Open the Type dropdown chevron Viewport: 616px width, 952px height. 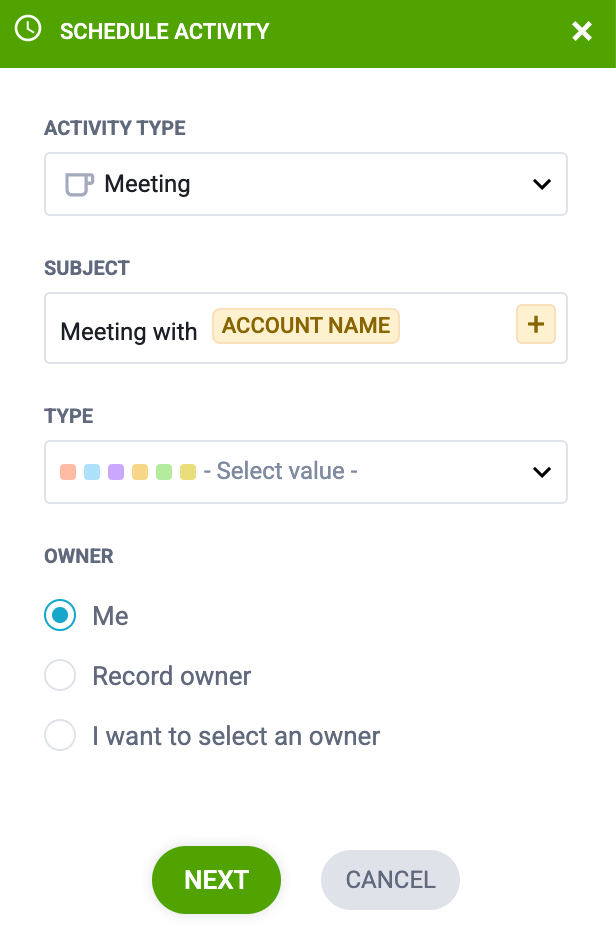click(541, 472)
